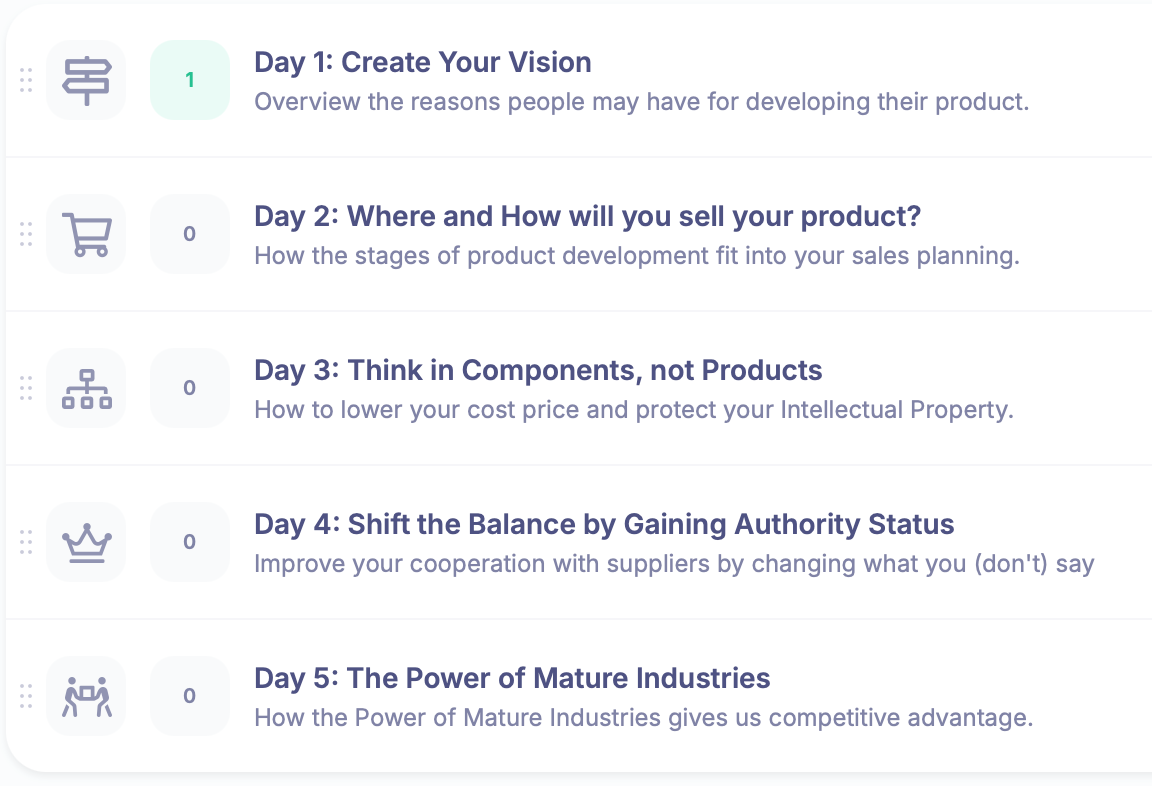Click the signpost icon for Day 1
Viewport: 1152px width, 786px height.
tap(86, 80)
